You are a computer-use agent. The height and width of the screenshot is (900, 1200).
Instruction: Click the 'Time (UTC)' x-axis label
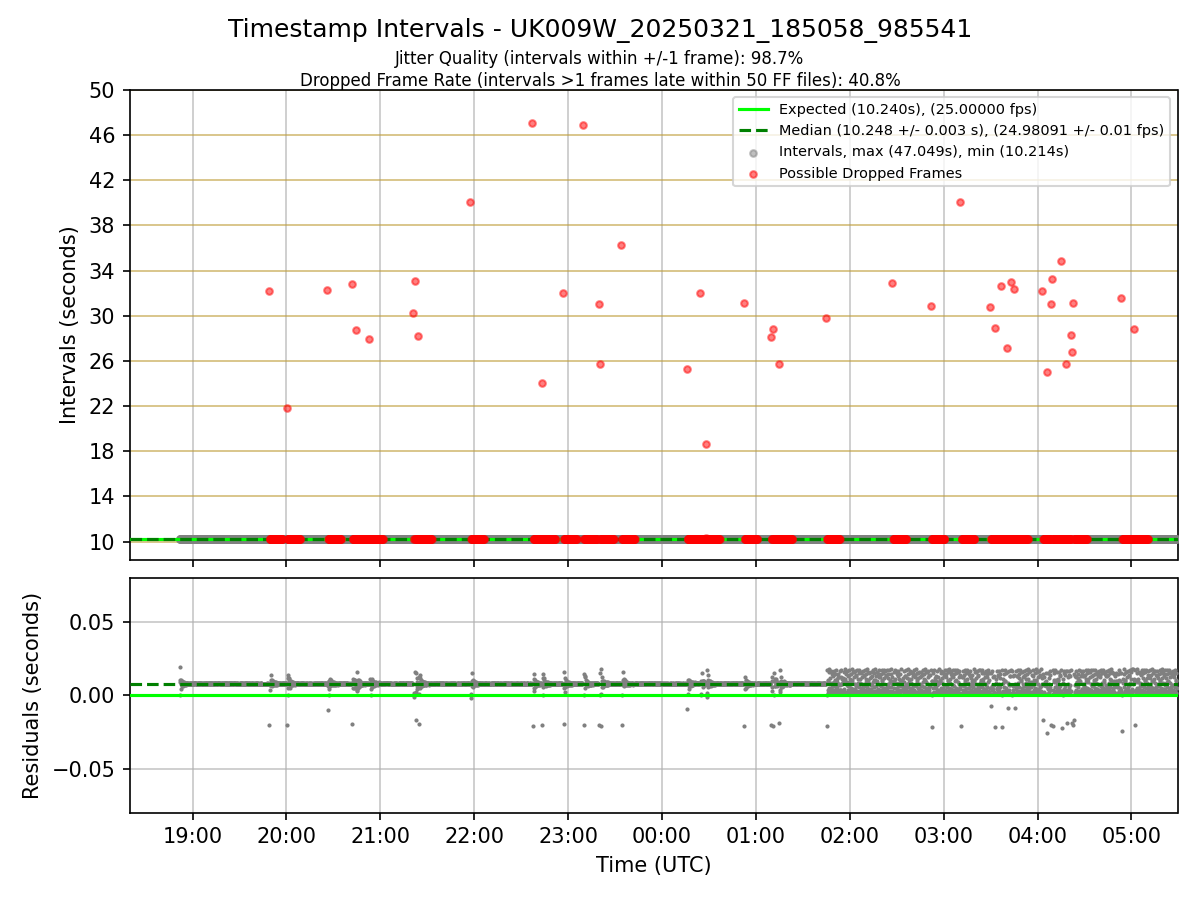653,865
